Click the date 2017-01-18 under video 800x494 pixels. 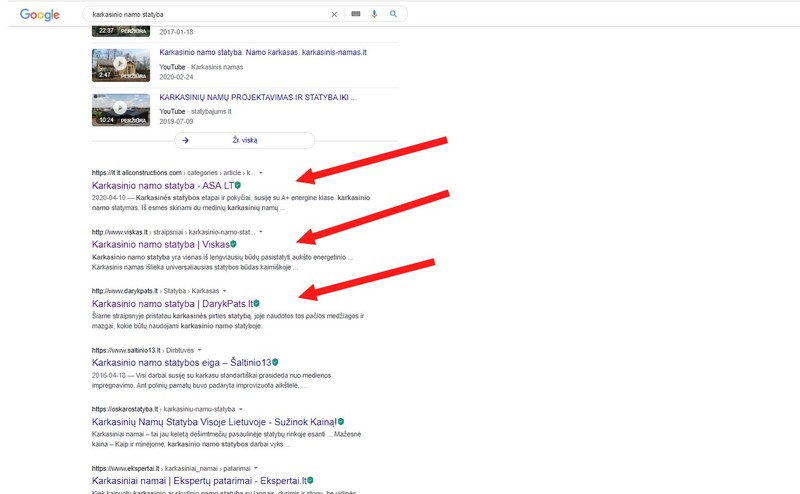coord(176,32)
